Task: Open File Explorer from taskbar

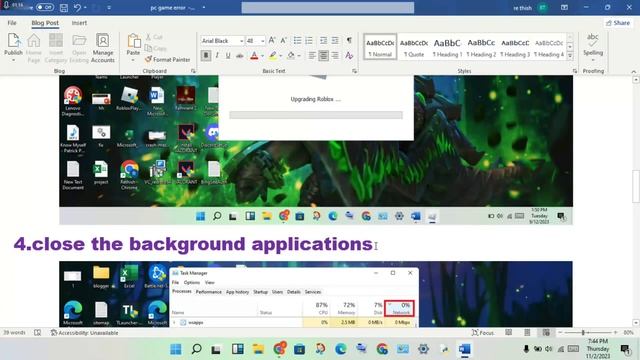Action: (x=258, y=349)
